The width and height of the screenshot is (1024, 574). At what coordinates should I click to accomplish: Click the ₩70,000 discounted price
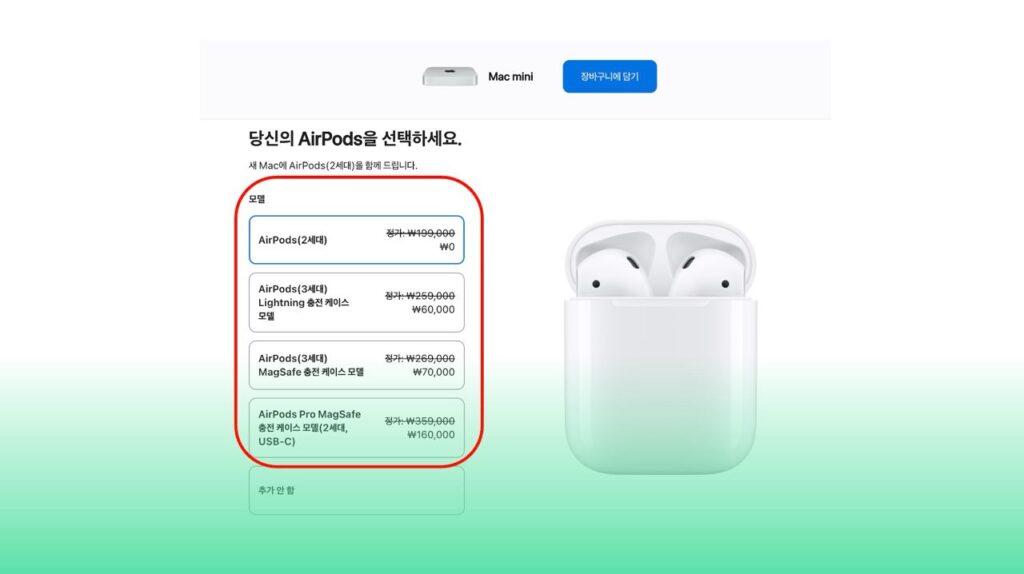coord(434,372)
